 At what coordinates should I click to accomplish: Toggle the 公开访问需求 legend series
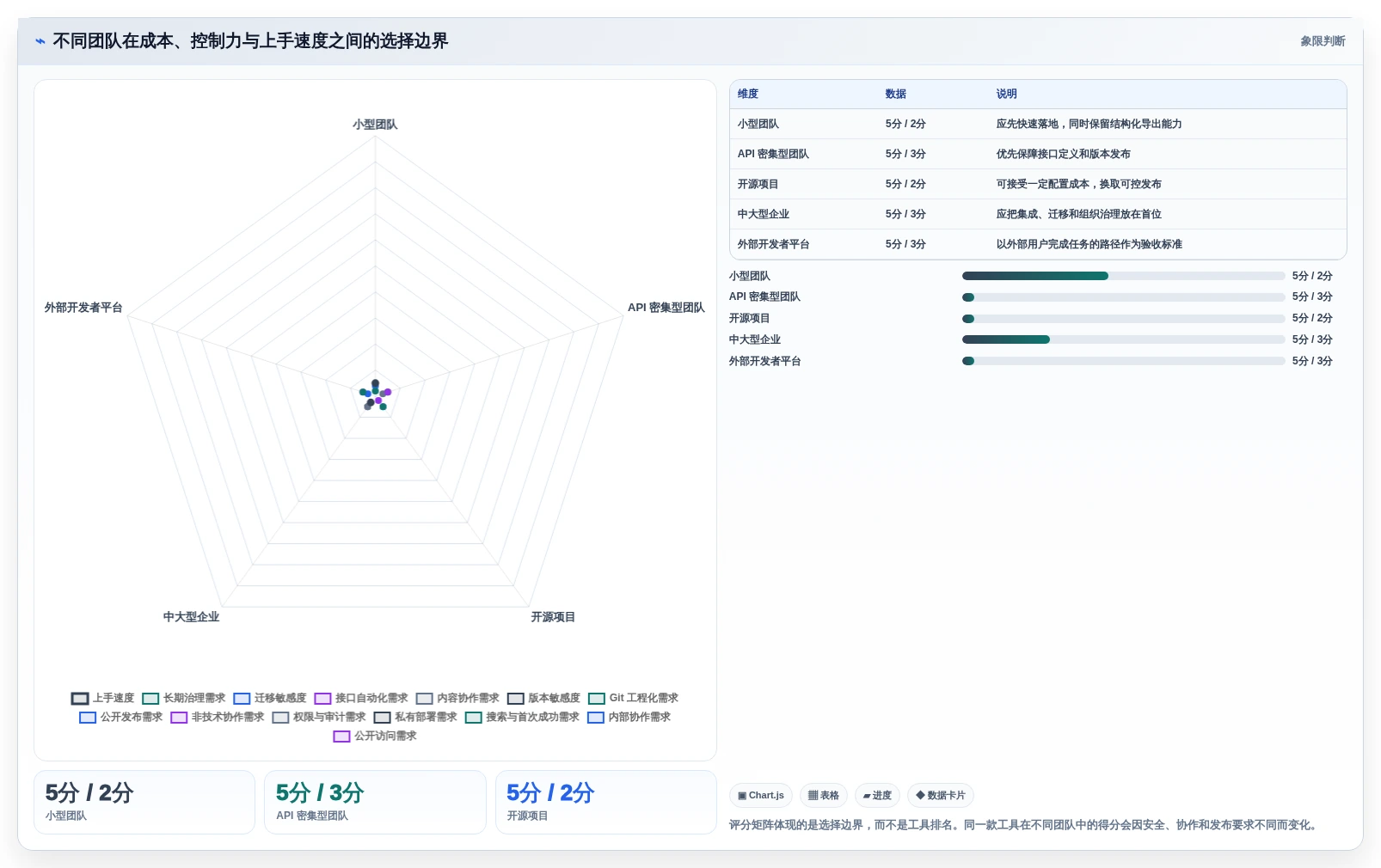coord(374,736)
